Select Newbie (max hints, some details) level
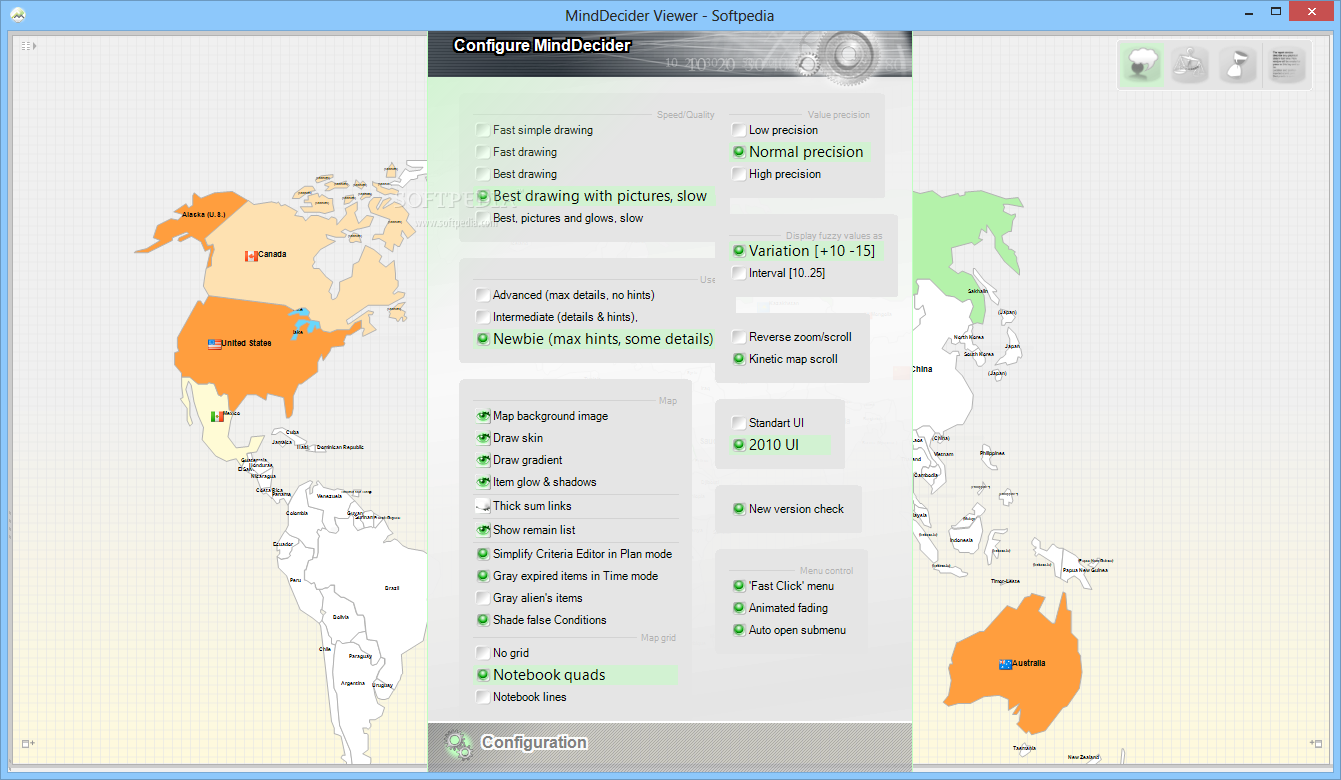This screenshot has width=1341, height=780. (594, 339)
